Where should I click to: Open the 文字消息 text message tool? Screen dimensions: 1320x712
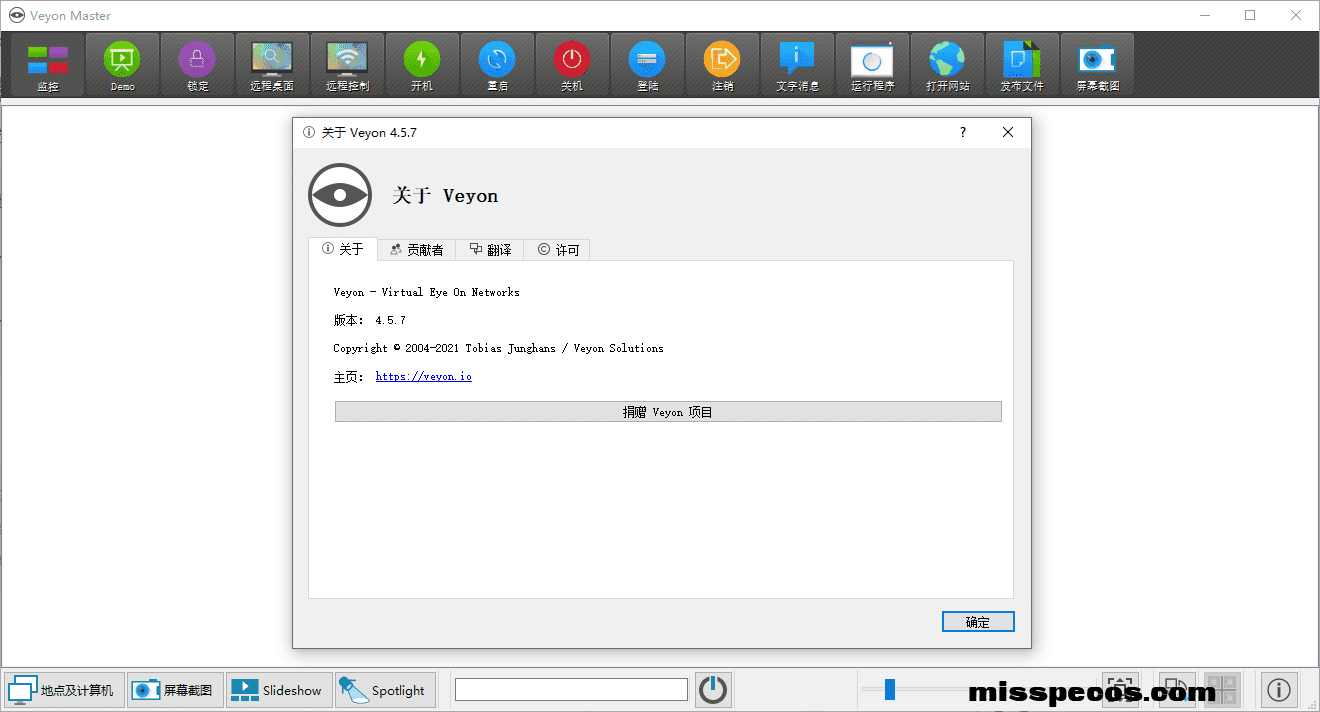coord(797,66)
